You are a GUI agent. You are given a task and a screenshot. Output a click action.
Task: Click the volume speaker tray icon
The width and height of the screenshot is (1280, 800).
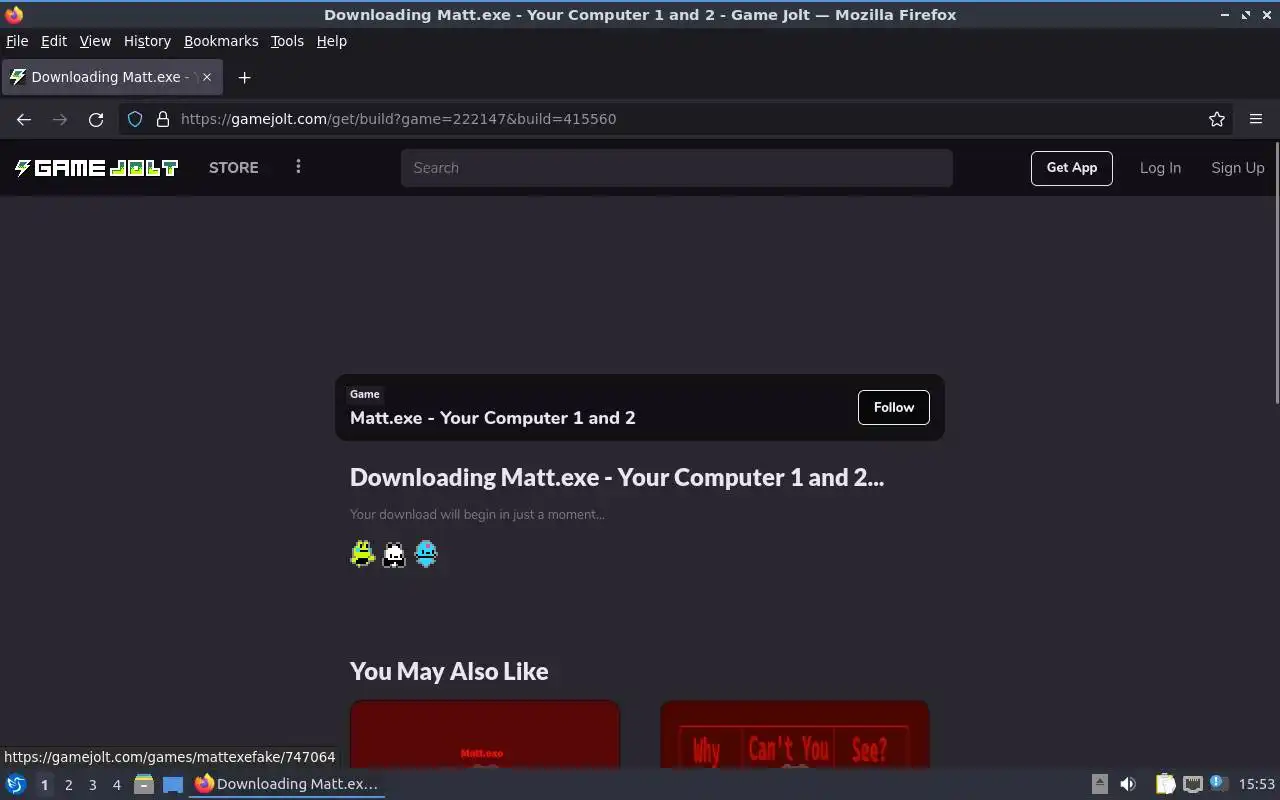[x=1128, y=784]
